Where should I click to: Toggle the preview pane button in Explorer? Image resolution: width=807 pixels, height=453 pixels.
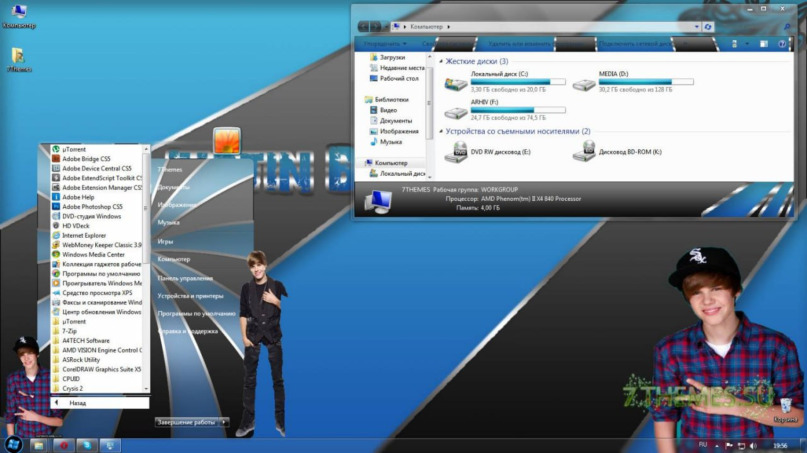[x=764, y=44]
